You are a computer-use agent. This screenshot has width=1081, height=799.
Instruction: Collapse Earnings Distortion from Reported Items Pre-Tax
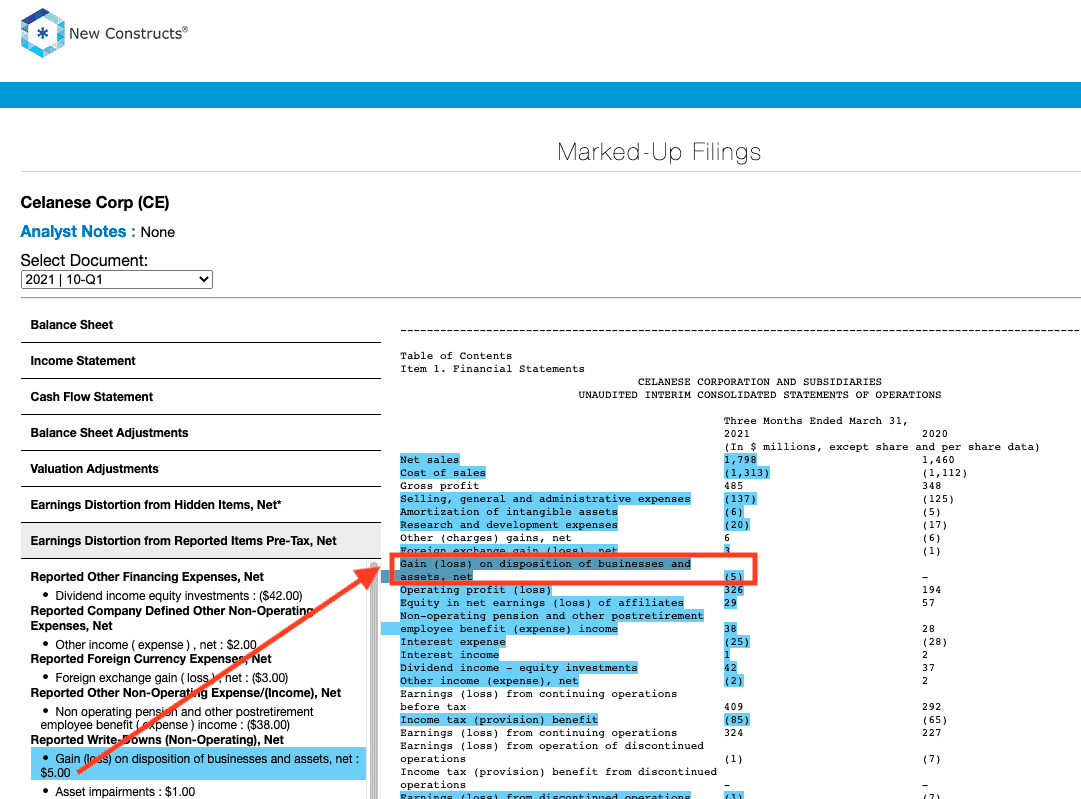point(201,540)
